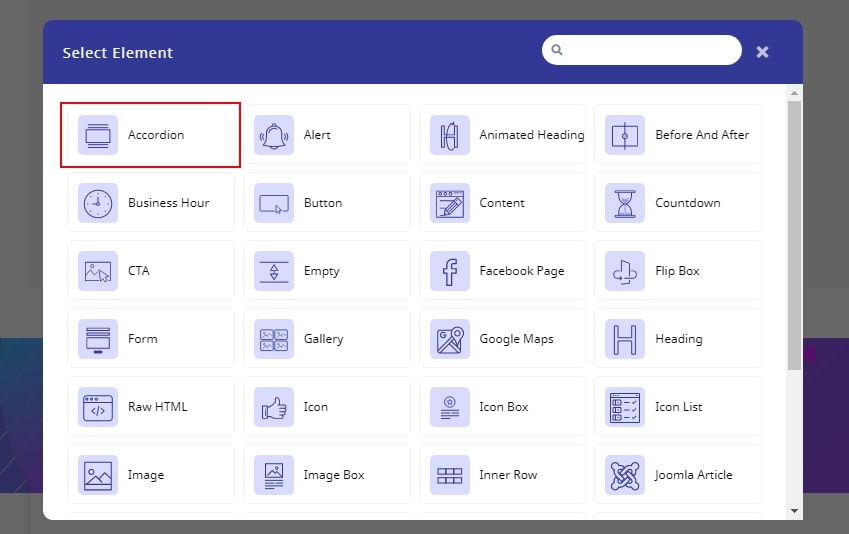Click the Icon label text

pyautogui.click(x=316, y=407)
